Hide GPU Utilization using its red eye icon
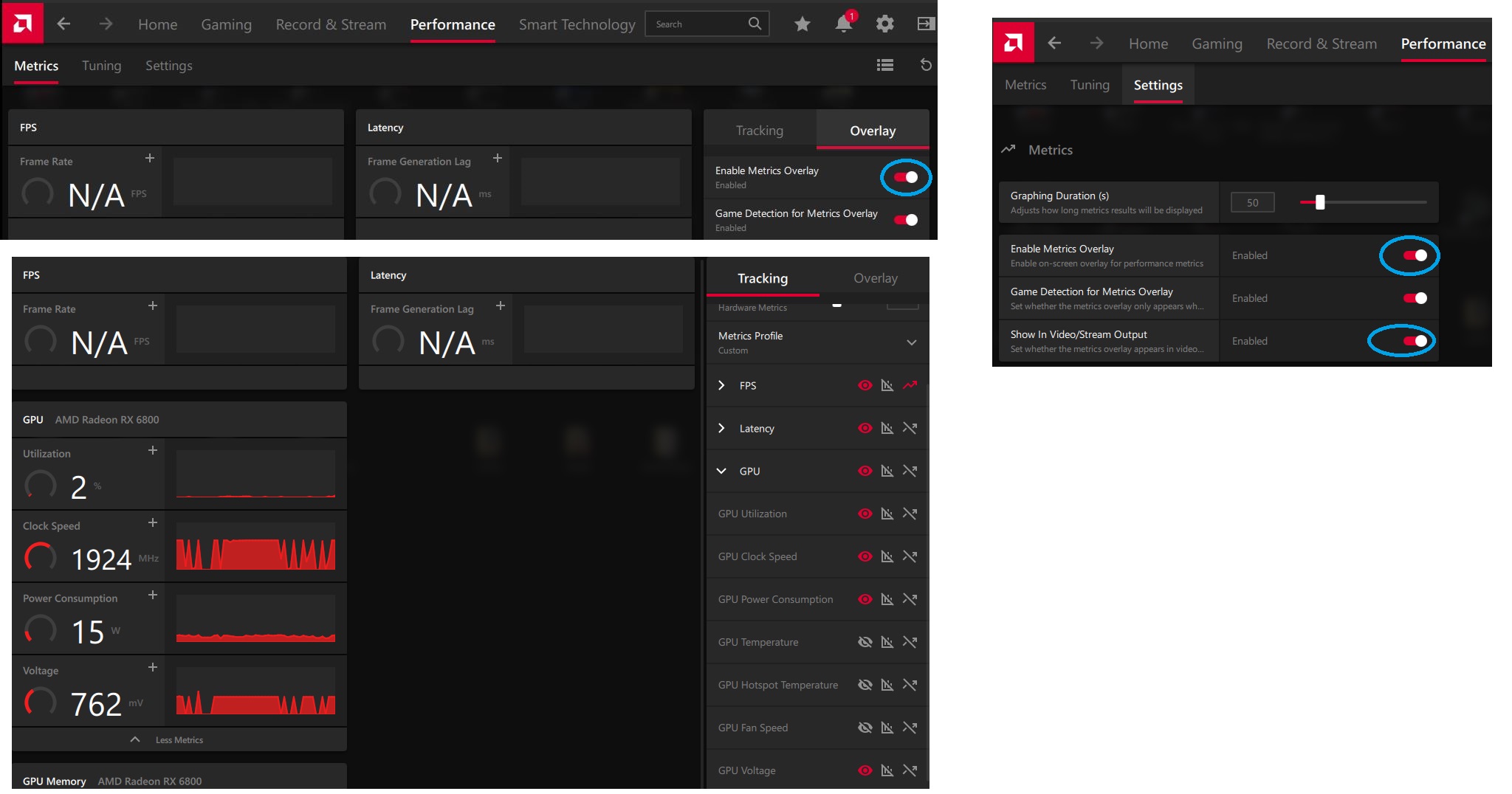1512x794 pixels. [x=865, y=514]
